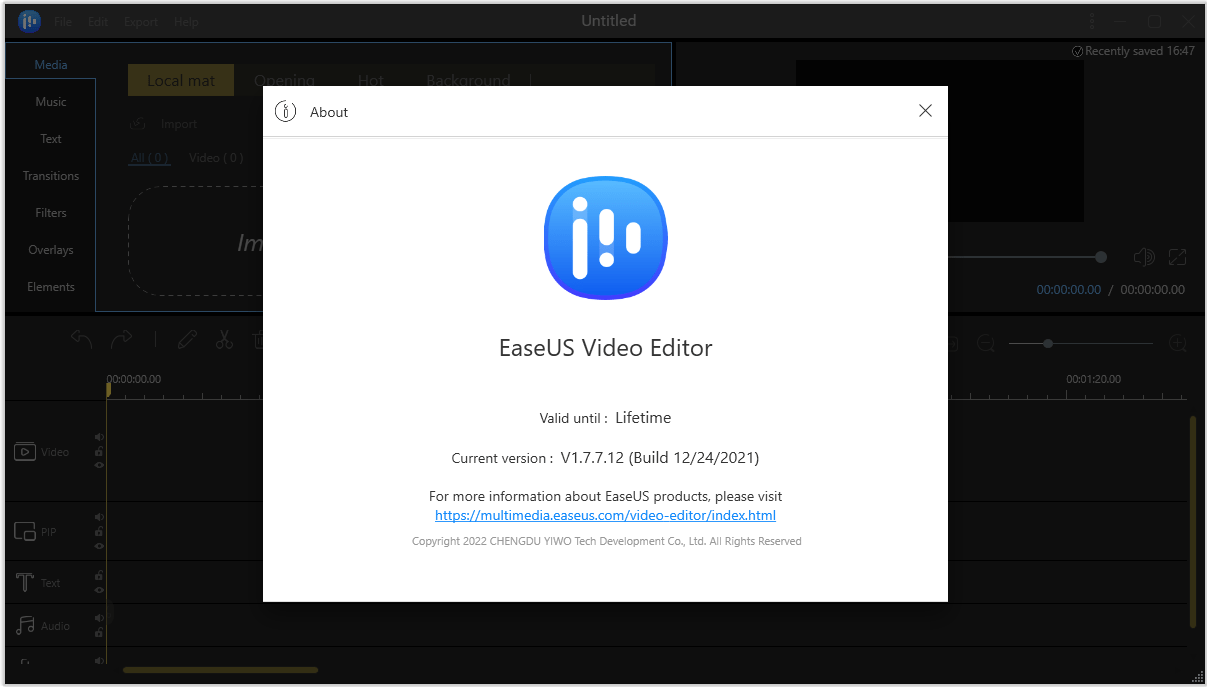This screenshot has width=1207, height=687.
Task: Mute the Audio track
Action: (99, 618)
